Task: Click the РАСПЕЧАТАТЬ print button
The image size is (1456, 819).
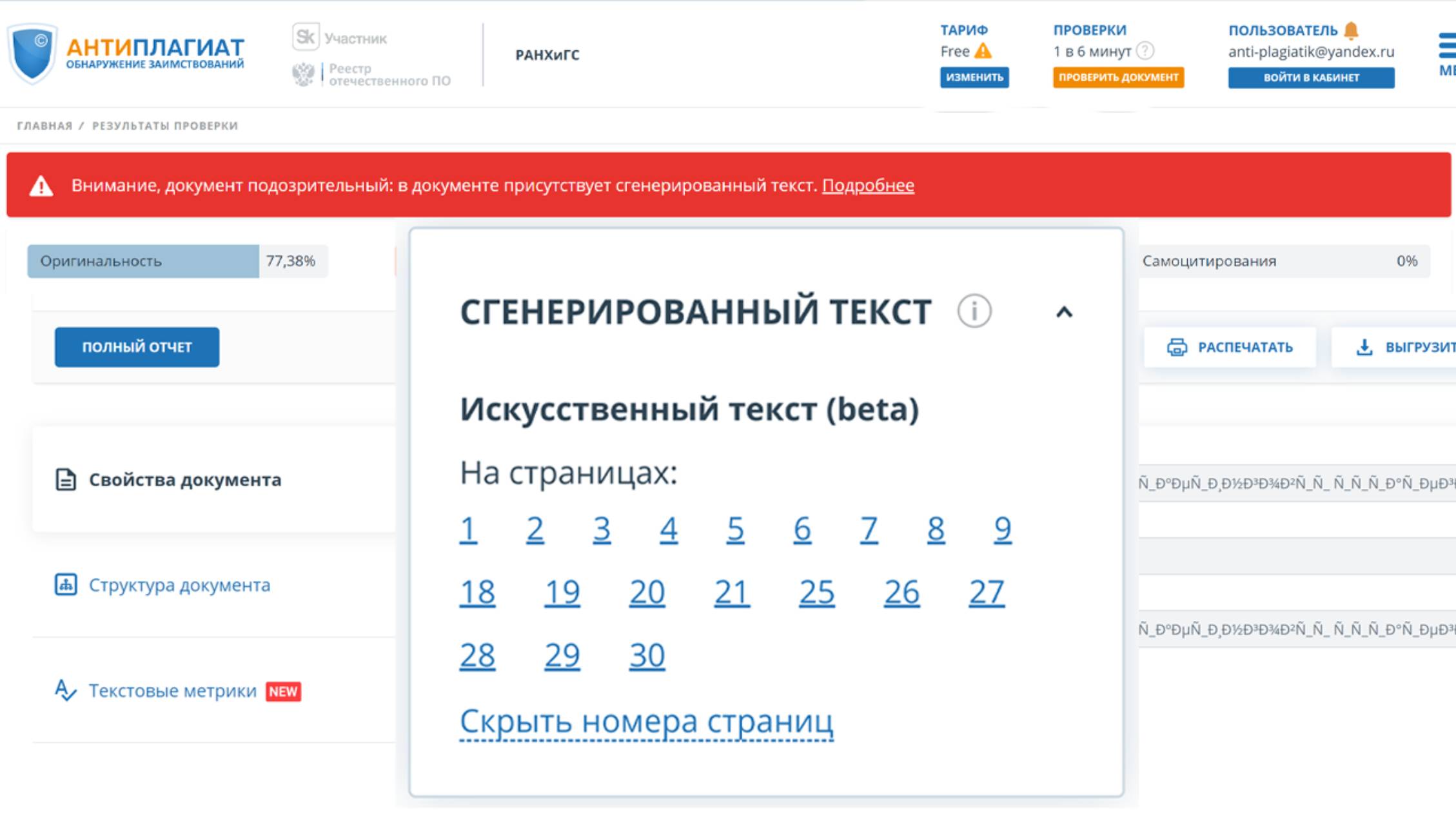Action: tap(1230, 347)
